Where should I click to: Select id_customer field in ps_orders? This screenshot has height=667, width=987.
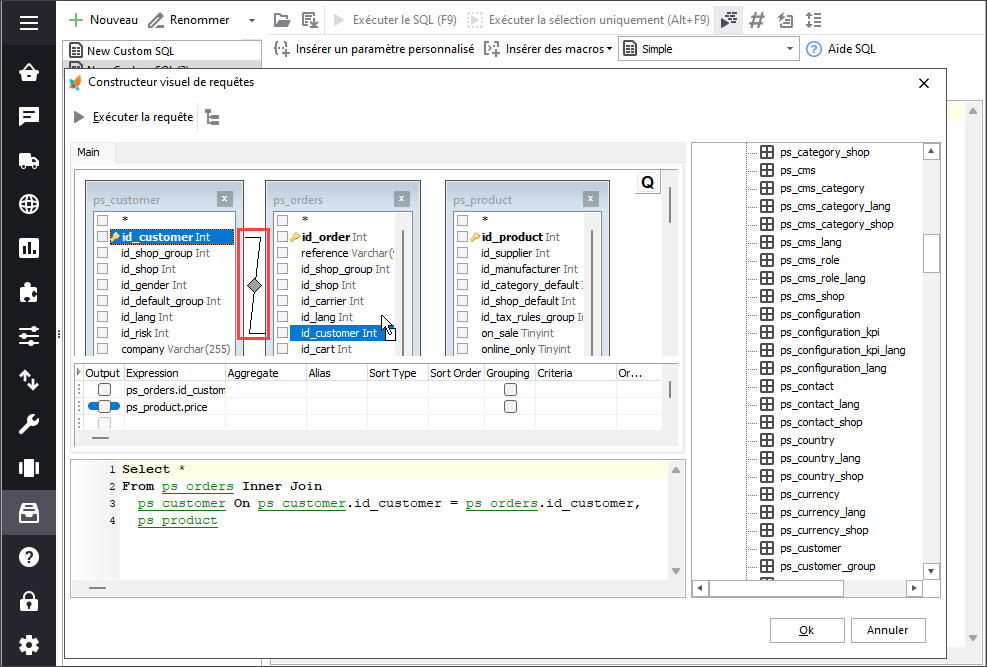click(339, 333)
